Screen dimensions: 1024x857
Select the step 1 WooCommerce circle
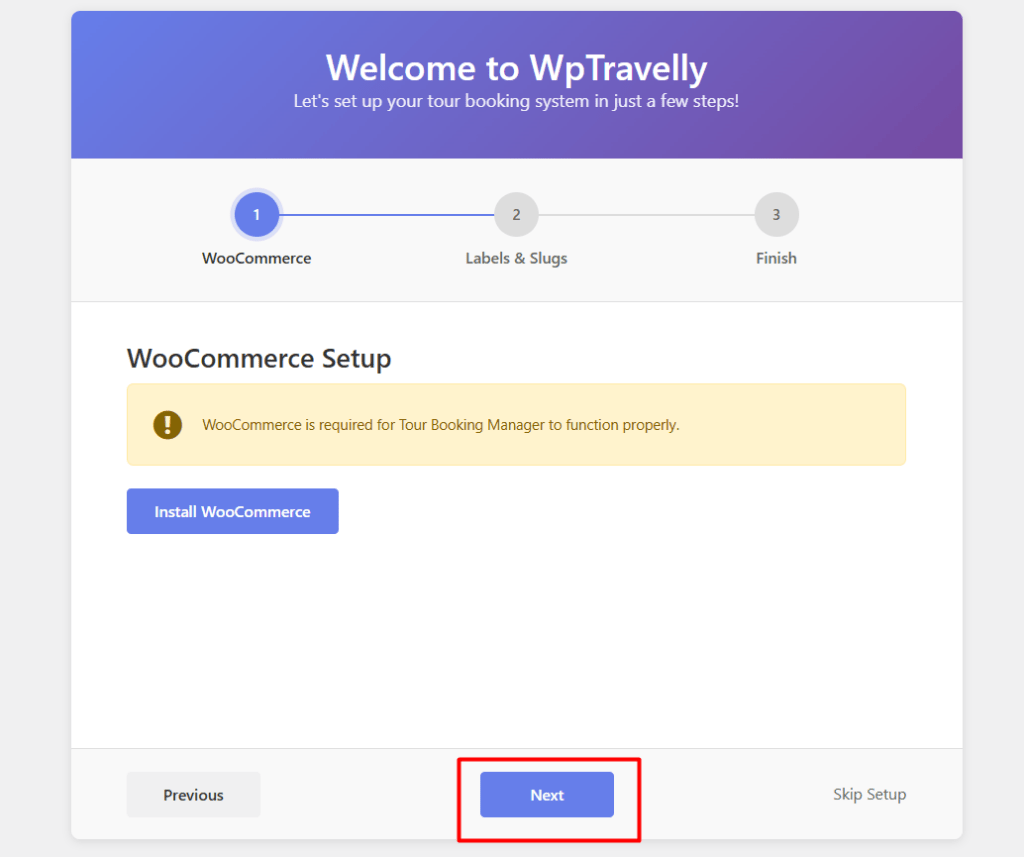pos(257,214)
